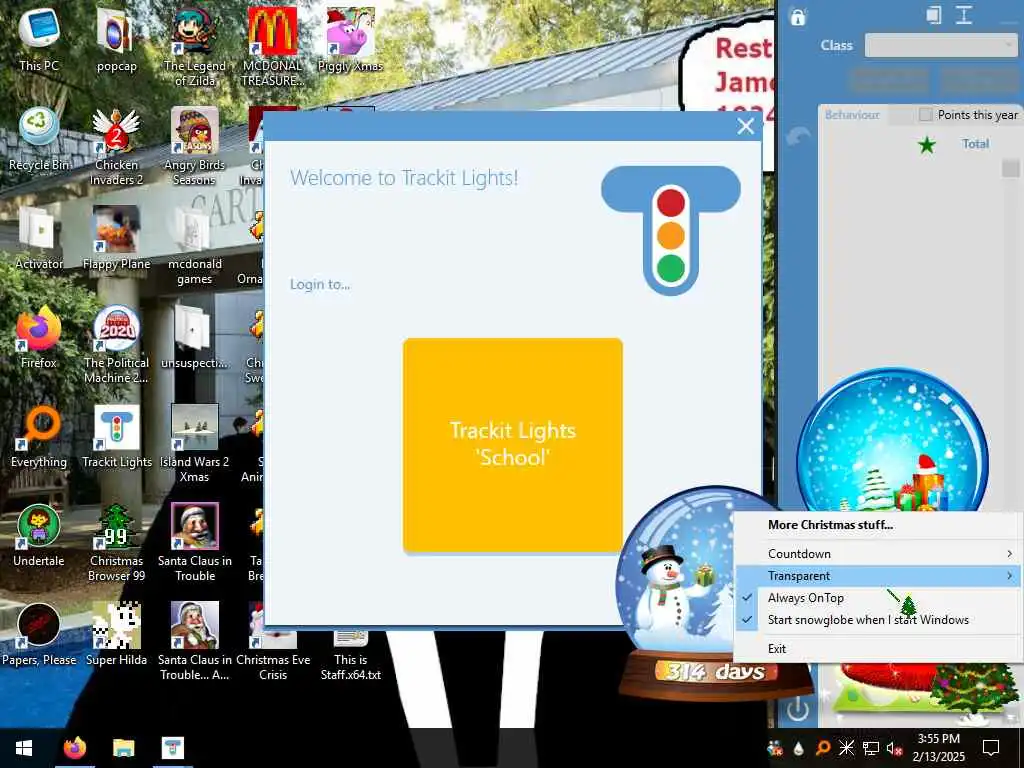The width and height of the screenshot is (1024, 768).
Task: Select the Activator desktop icon
Action: click(39, 238)
